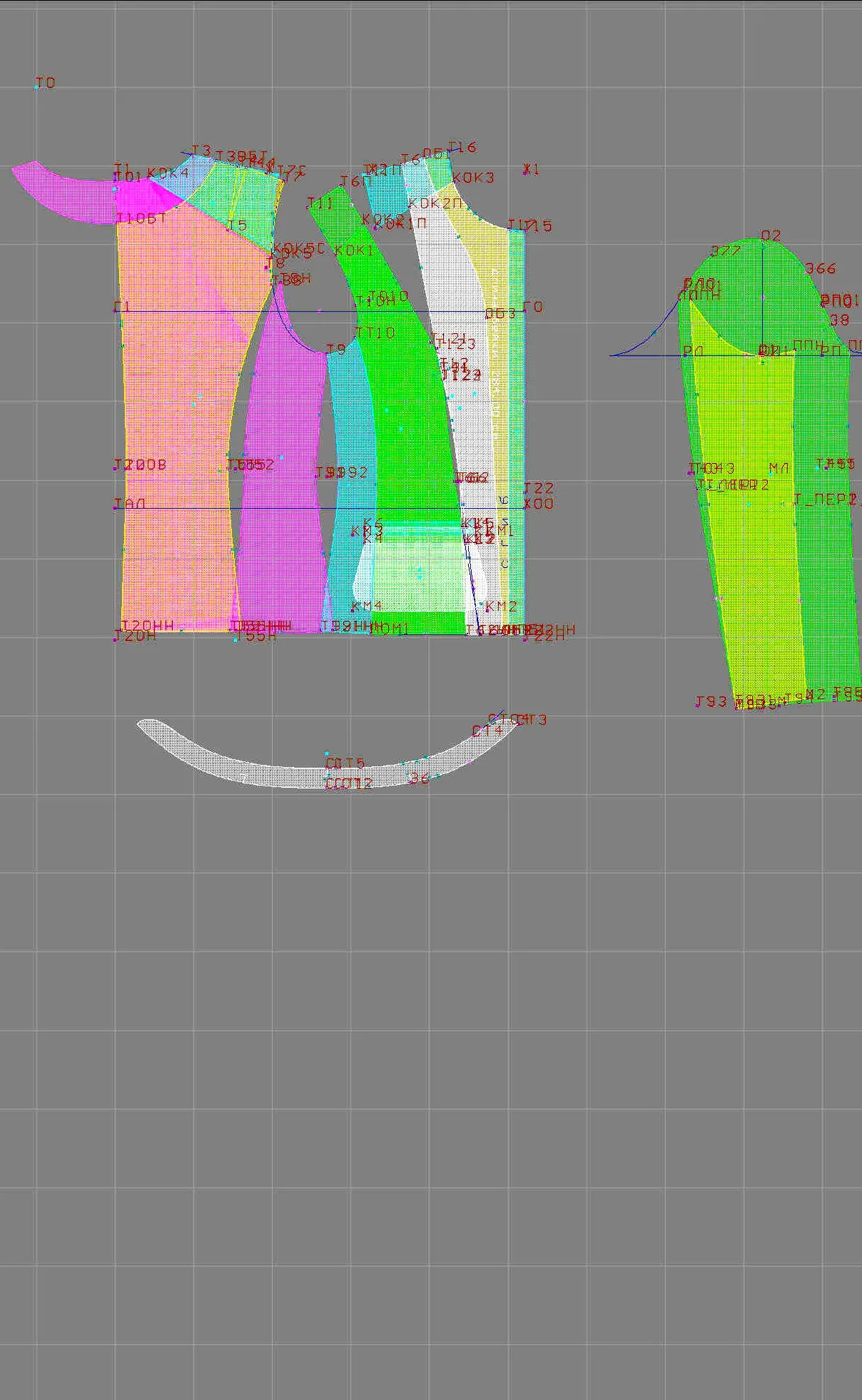
Task: Pick point T22 near the waist line
Action: tap(539, 488)
